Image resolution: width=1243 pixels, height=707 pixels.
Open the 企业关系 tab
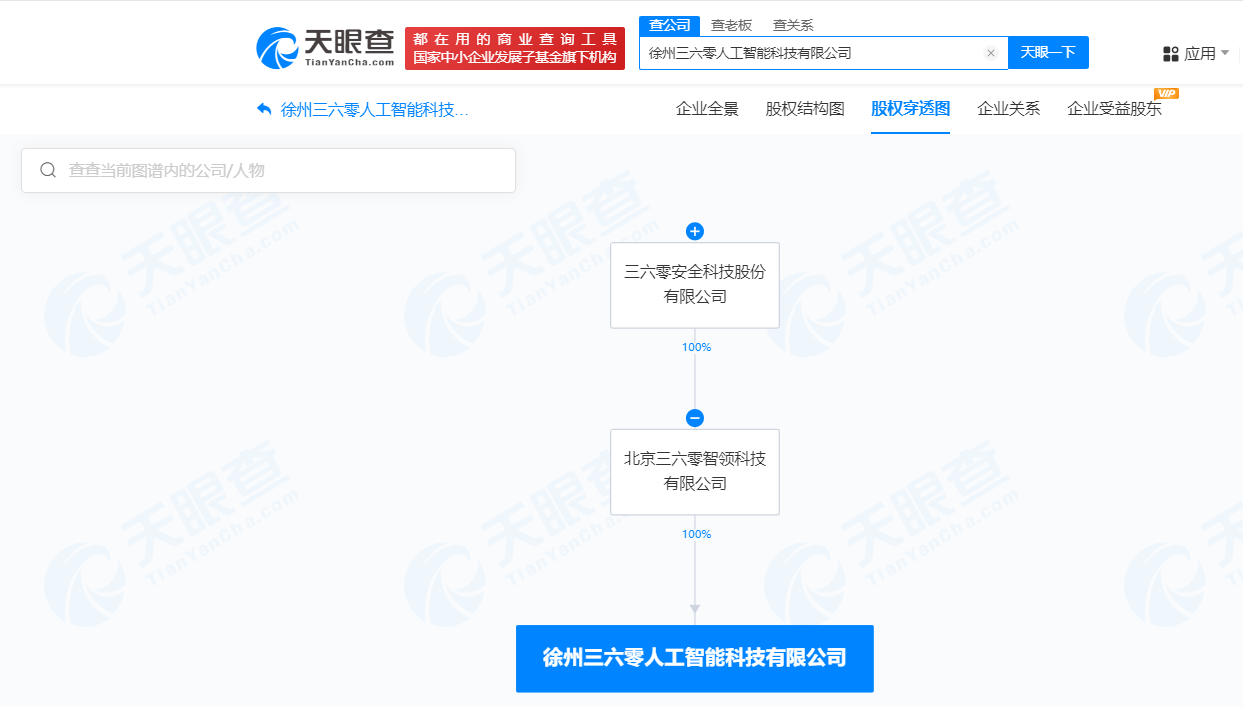[1008, 109]
